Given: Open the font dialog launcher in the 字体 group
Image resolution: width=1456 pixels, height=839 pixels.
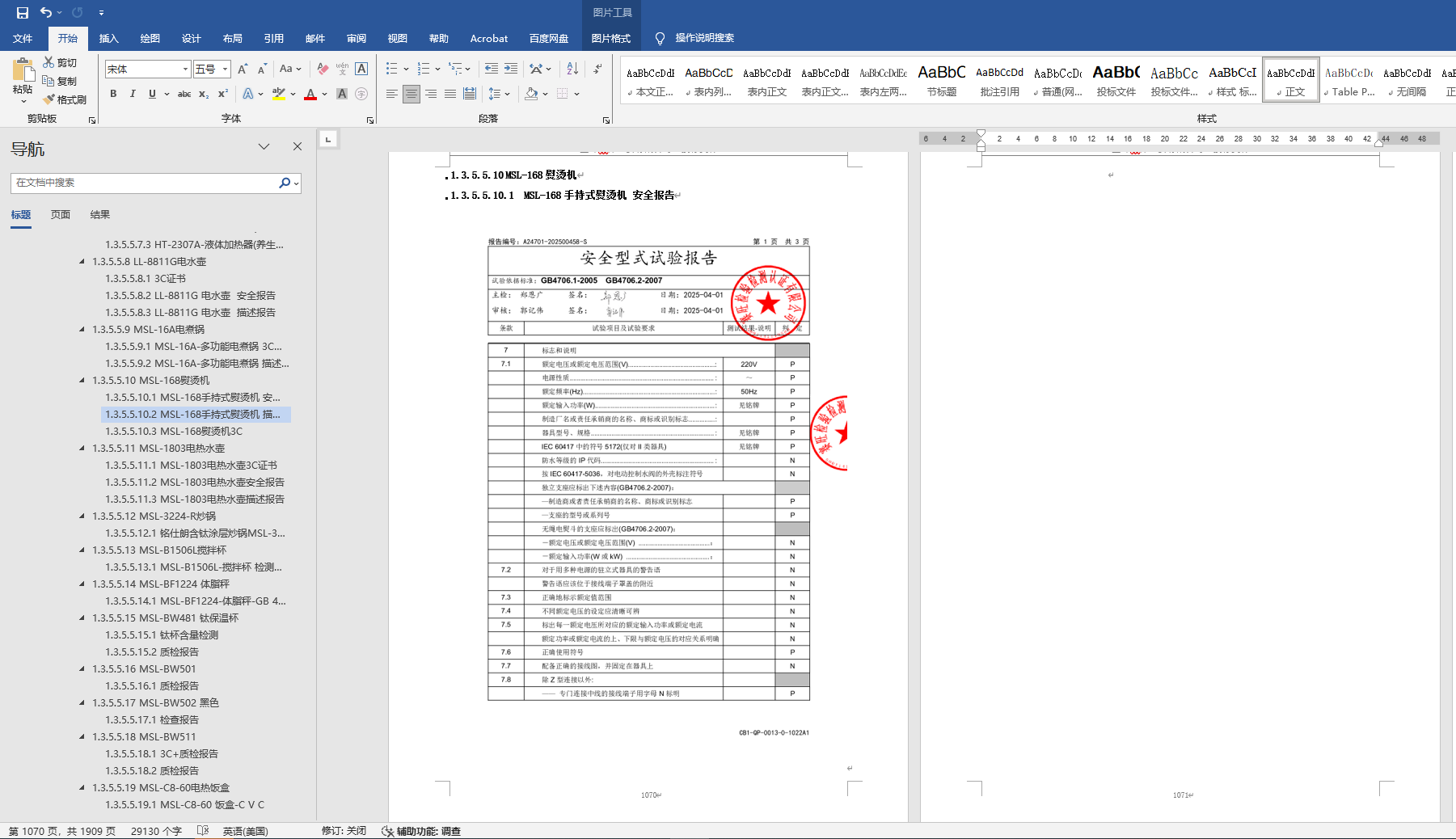Looking at the screenshot, I should coord(370,120).
